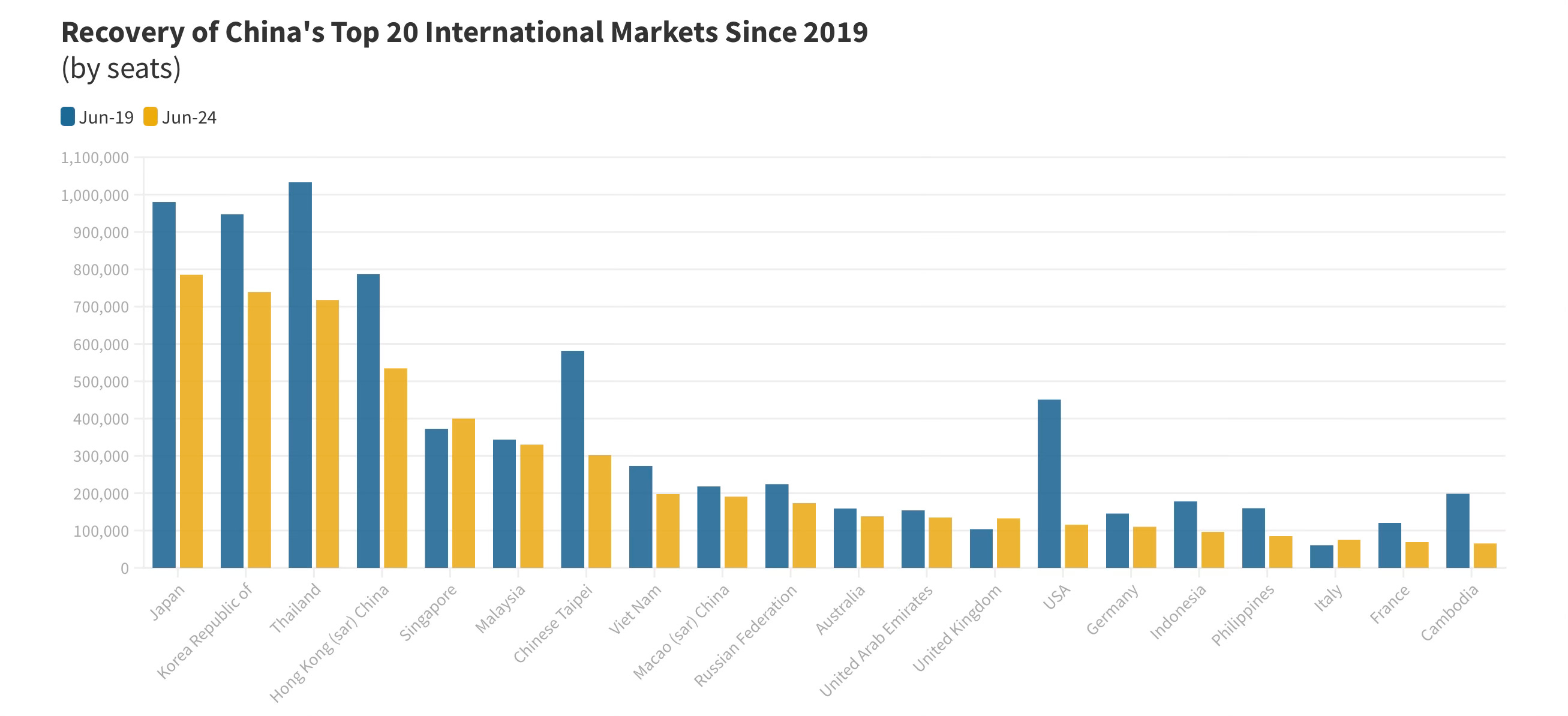
Task: Select Singapore's yellow Jun-24 bar
Action: tap(463, 493)
